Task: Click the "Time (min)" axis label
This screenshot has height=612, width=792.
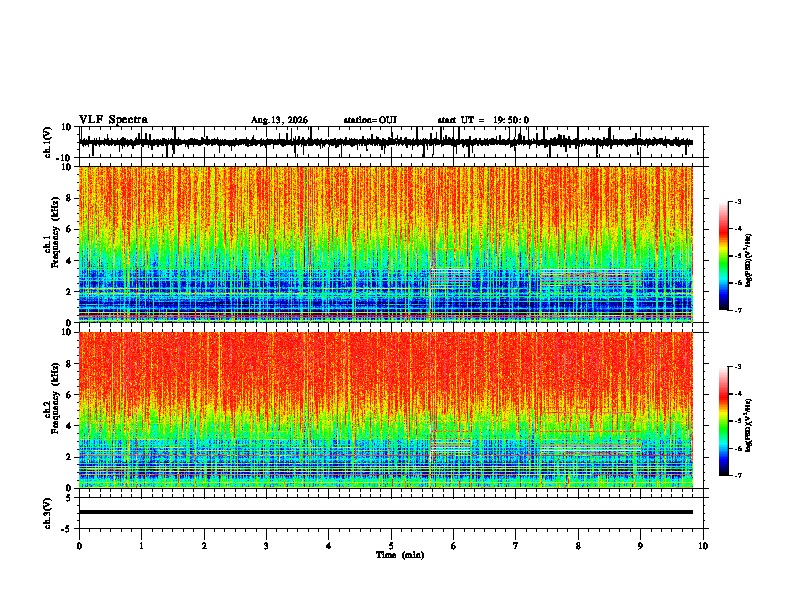Action: (x=400, y=555)
